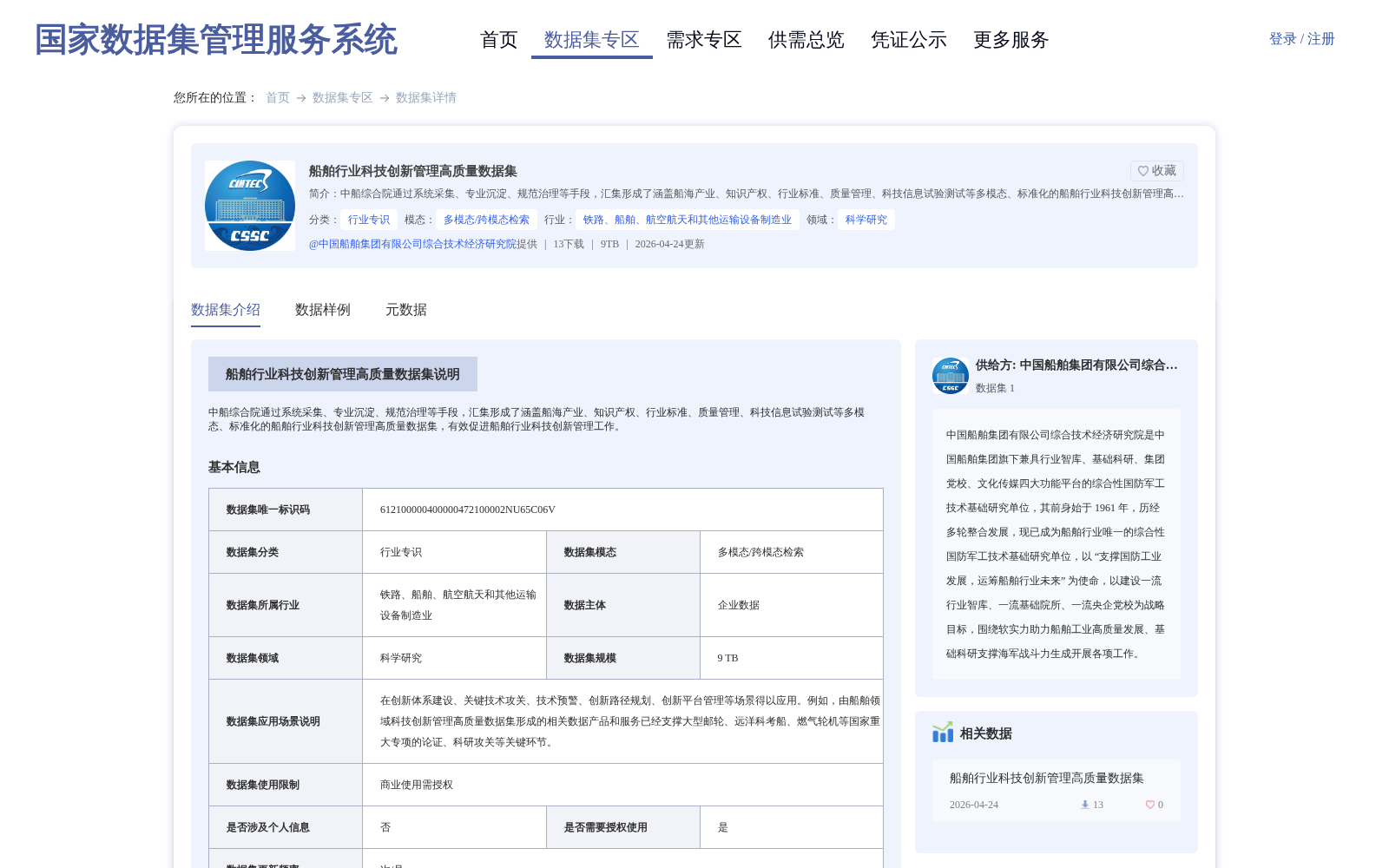Viewport: 1389px width, 868px height.
Task: Click the 多模态/跨模态检索 modality tag
Action: (486, 220)
